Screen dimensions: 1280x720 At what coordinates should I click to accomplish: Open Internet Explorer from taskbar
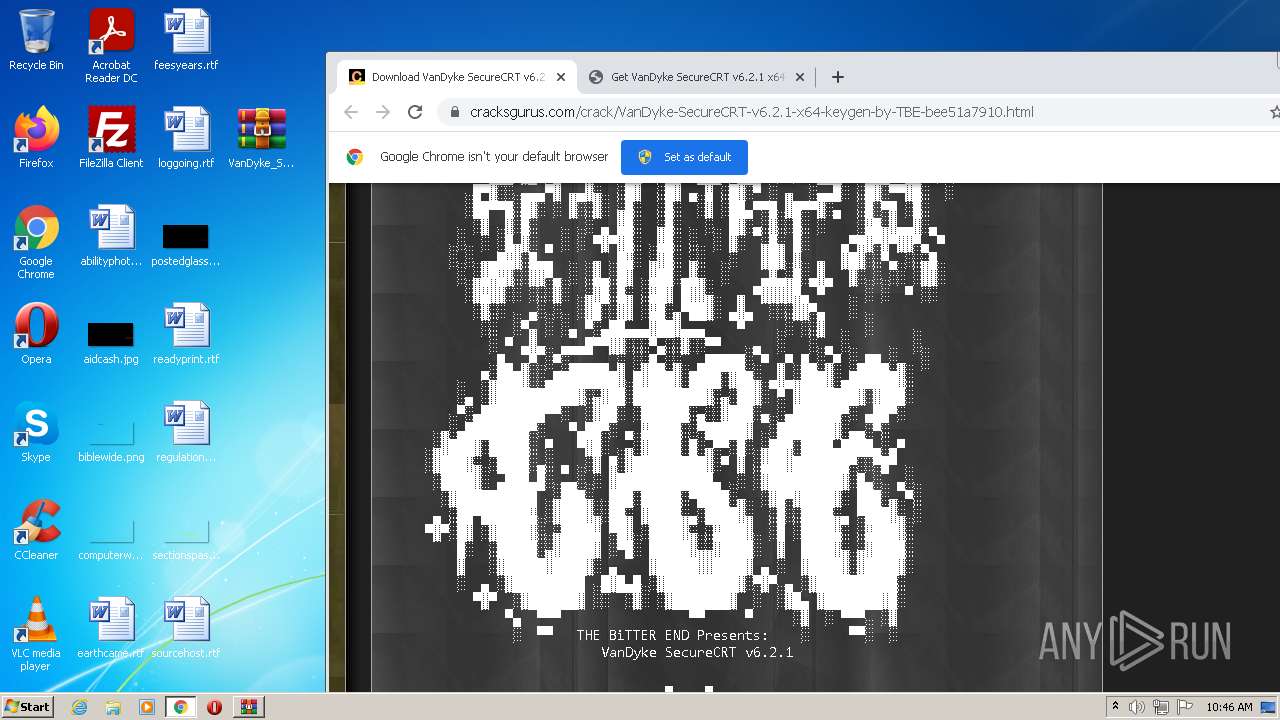pos(80,707)
